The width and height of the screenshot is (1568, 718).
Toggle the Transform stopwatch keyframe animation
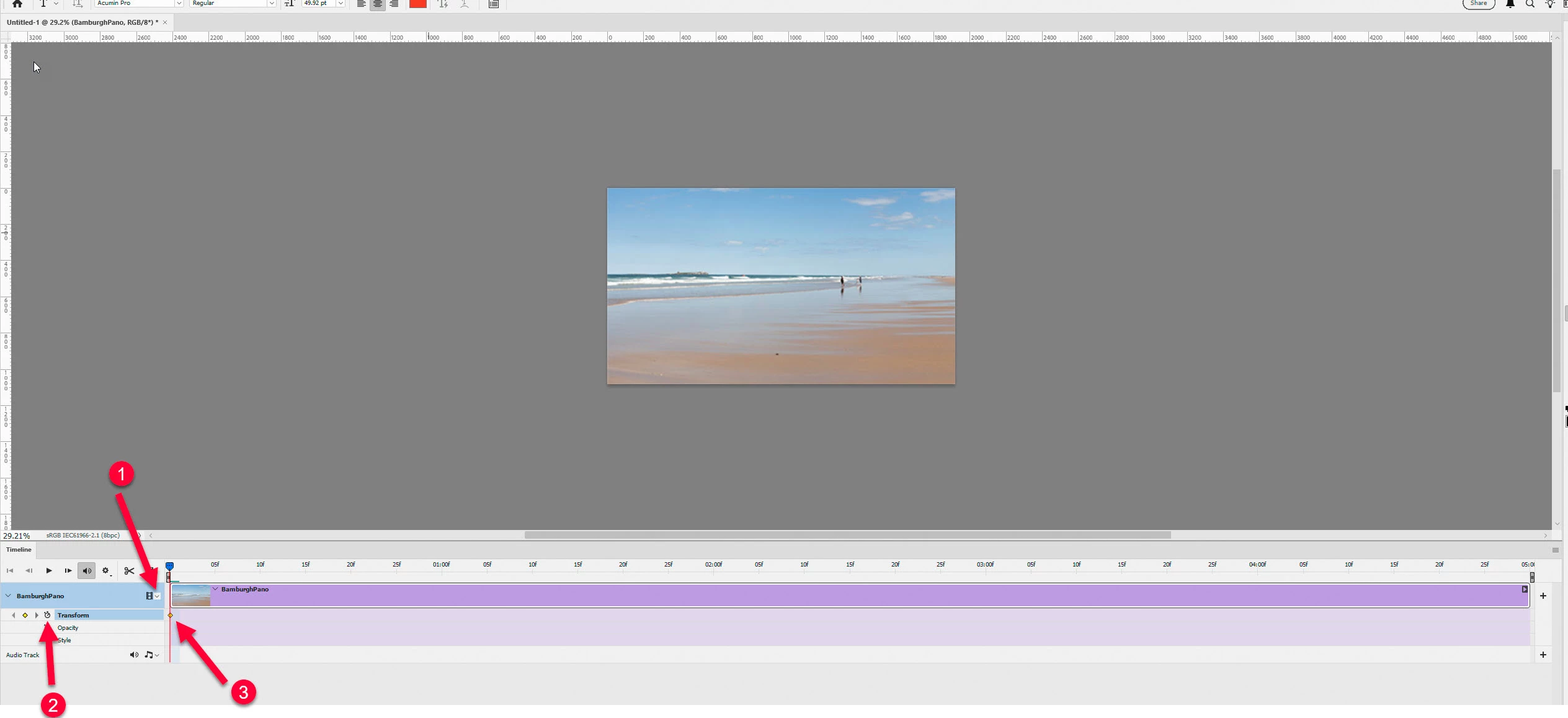(47, 615)
